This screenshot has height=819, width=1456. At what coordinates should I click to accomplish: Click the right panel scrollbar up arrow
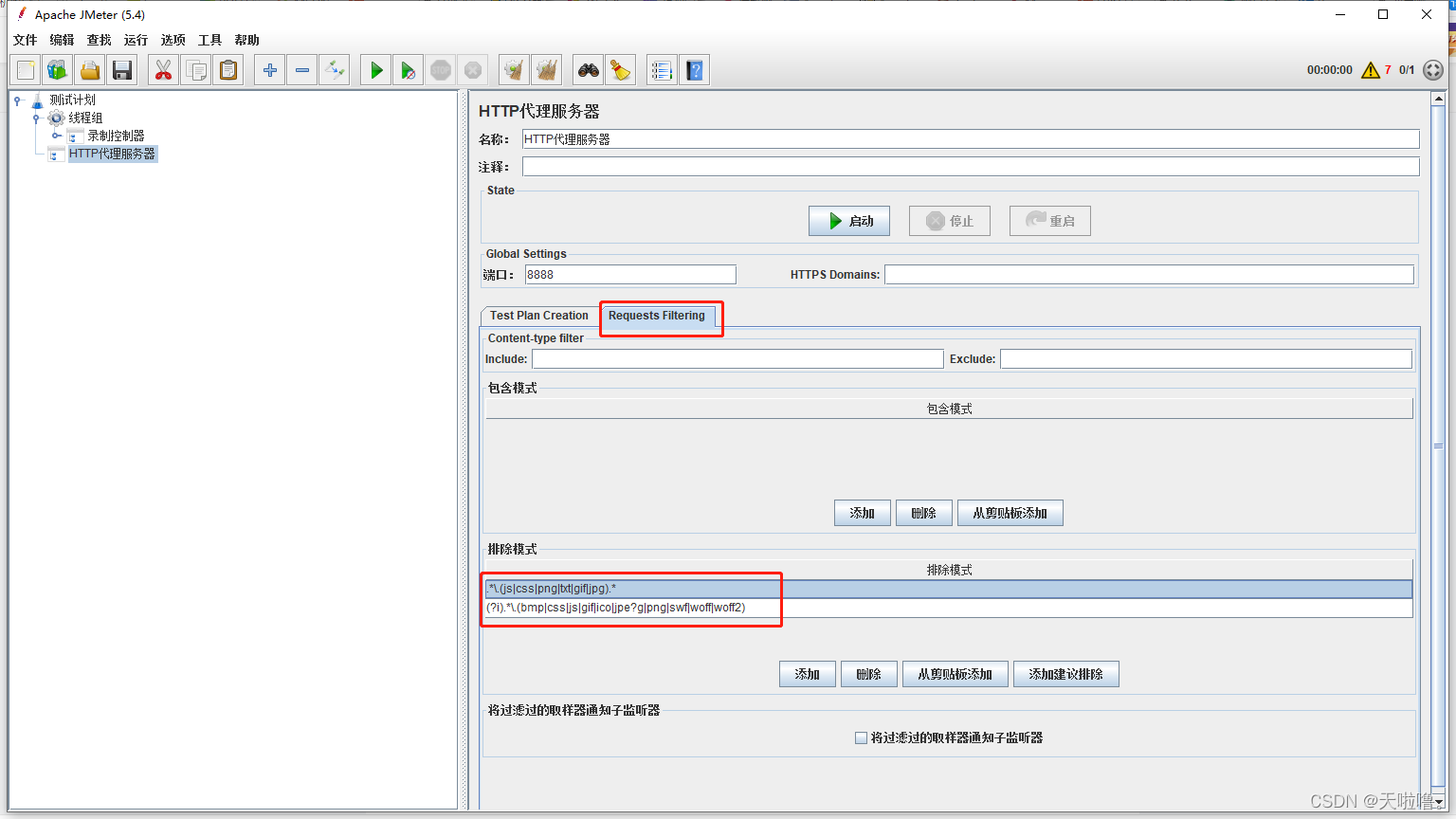coord(1438,99)
